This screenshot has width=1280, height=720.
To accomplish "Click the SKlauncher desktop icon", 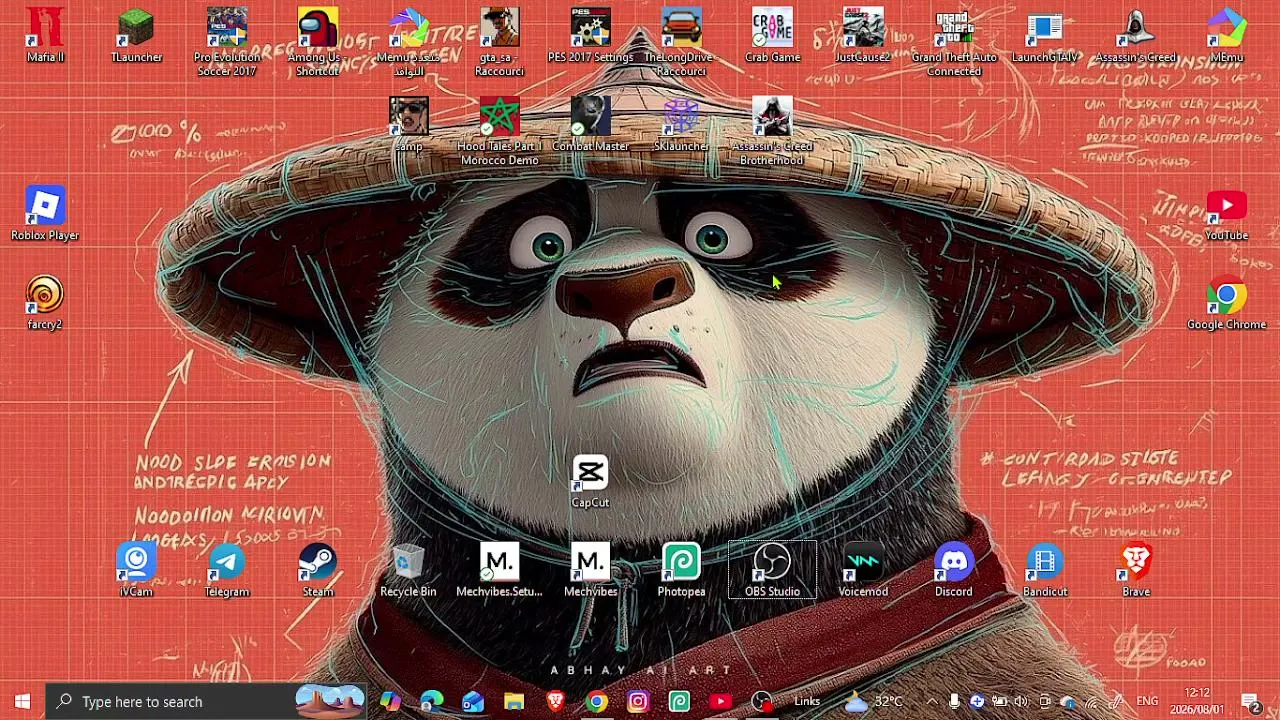I will click(x=681, y=125).
